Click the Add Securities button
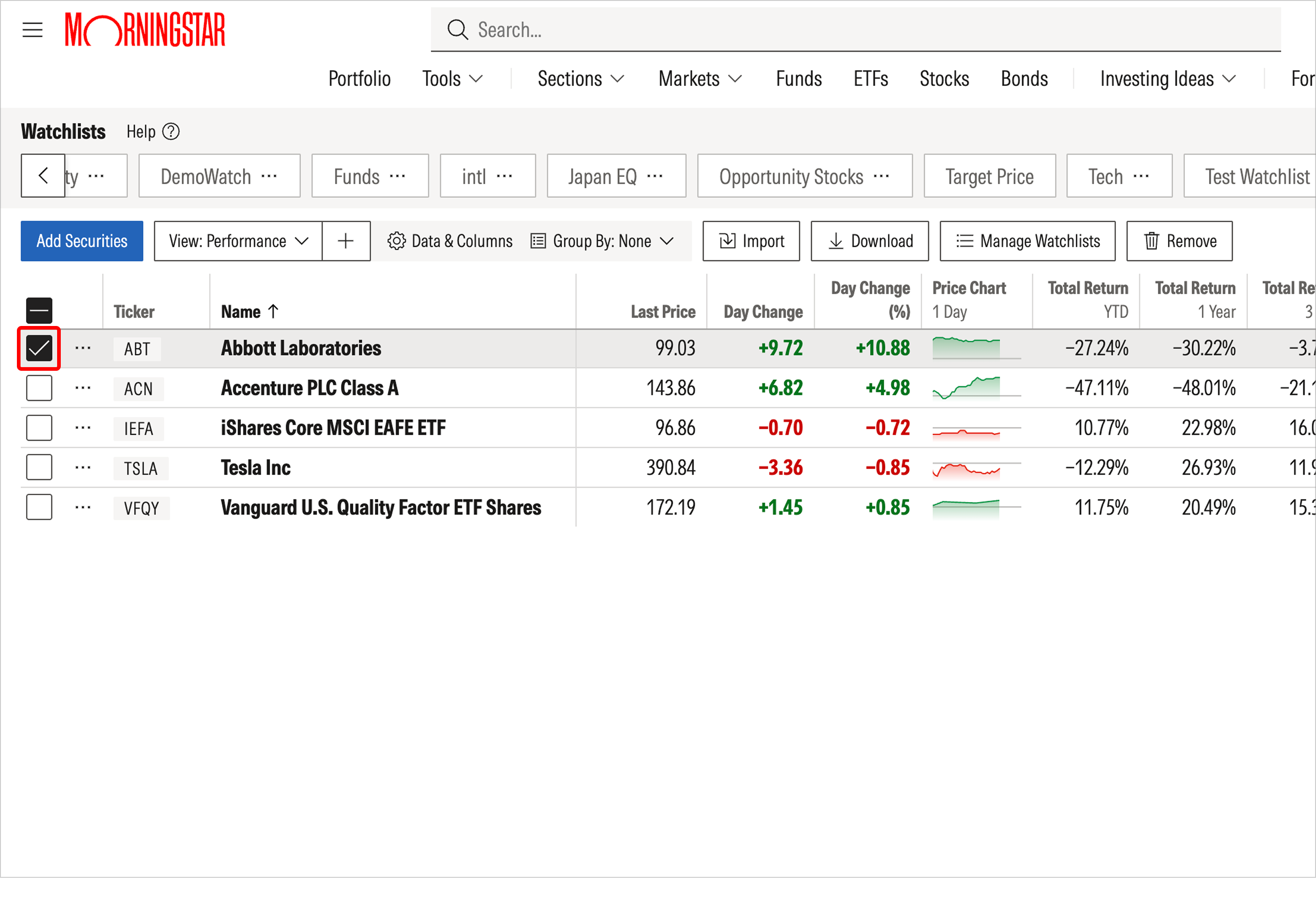This screenshot has height=897, width=1316. (82, 241)
